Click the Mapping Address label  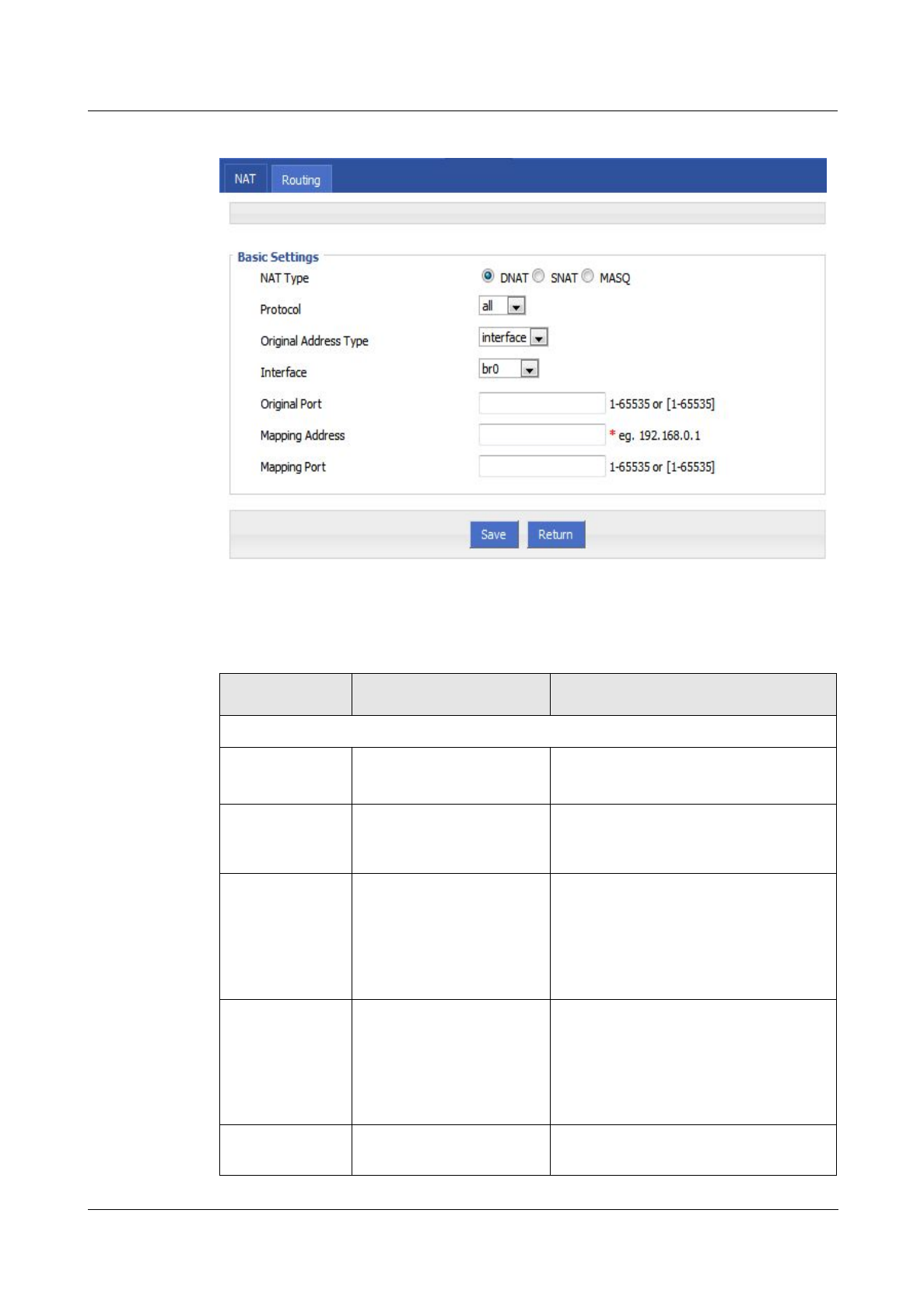pos(303,435)
